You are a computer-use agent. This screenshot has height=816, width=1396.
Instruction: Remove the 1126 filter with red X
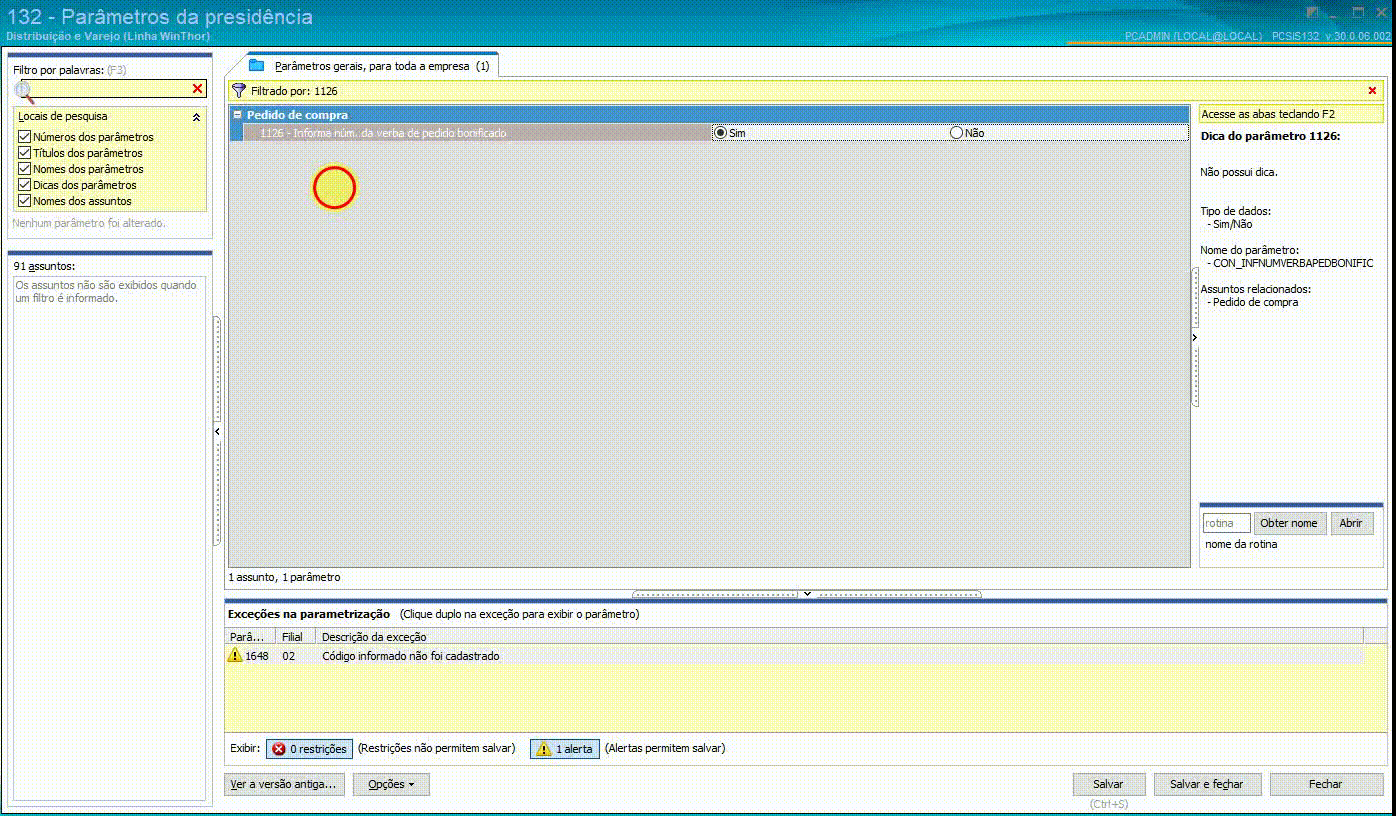click(x=1372, y=91)
